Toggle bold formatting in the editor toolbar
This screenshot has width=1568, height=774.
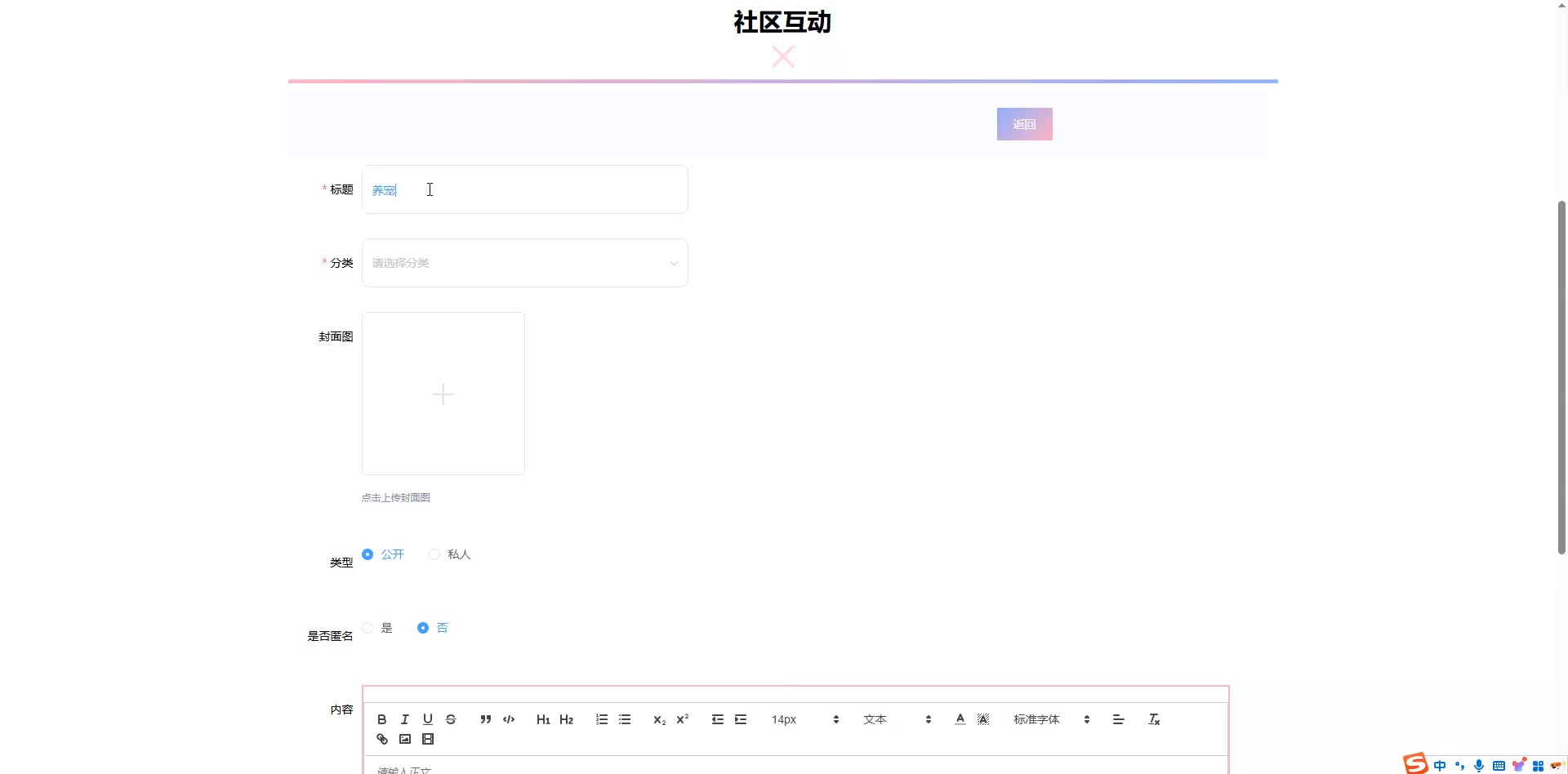[x=381, y=719]
